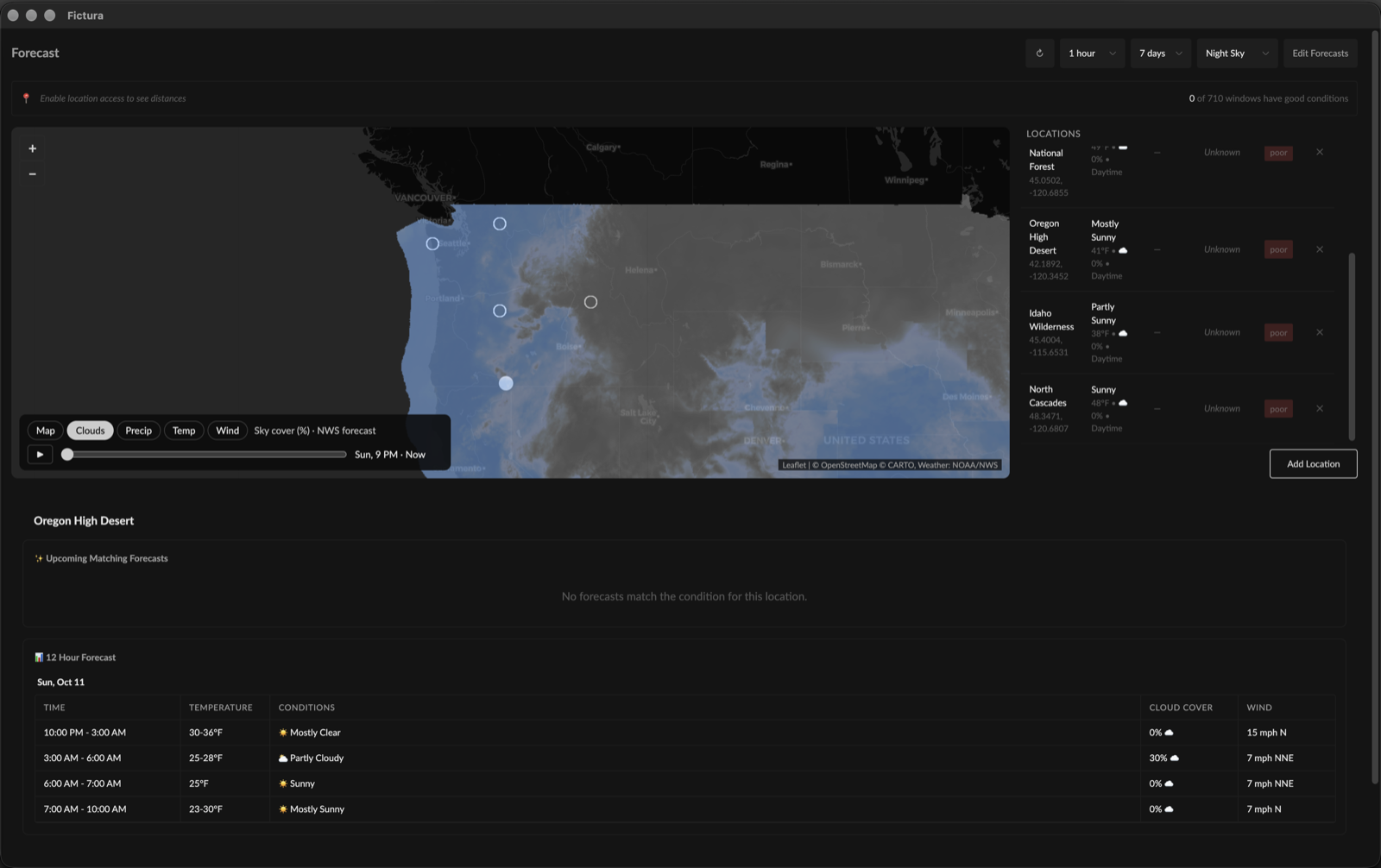The height and width of the screenshot is (868, 1381).
Task: Click the cloud icon next to 30% cover
Action: (x=1175, y=758)
